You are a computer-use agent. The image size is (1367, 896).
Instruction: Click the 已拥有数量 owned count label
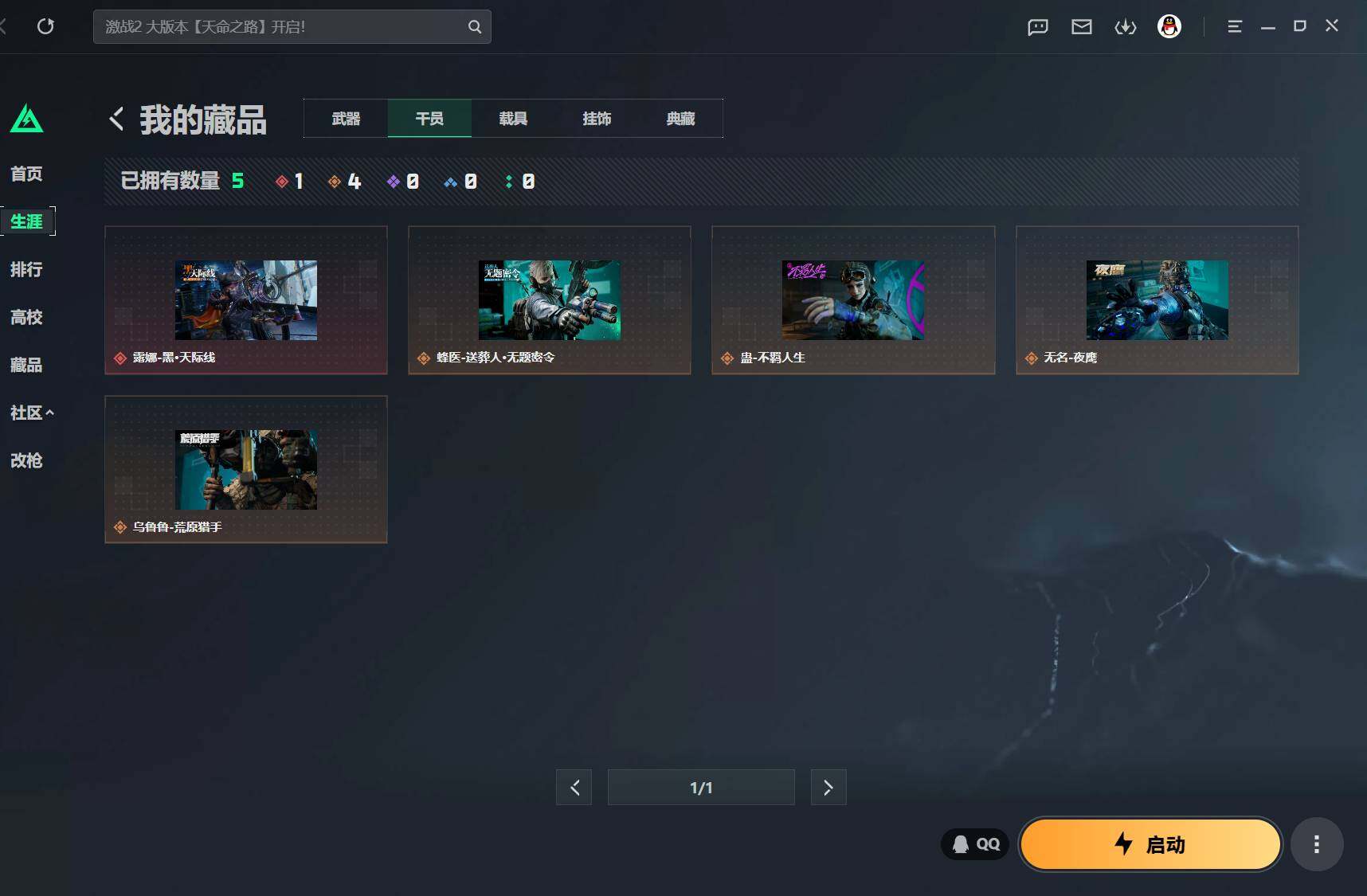pos(170,181)
